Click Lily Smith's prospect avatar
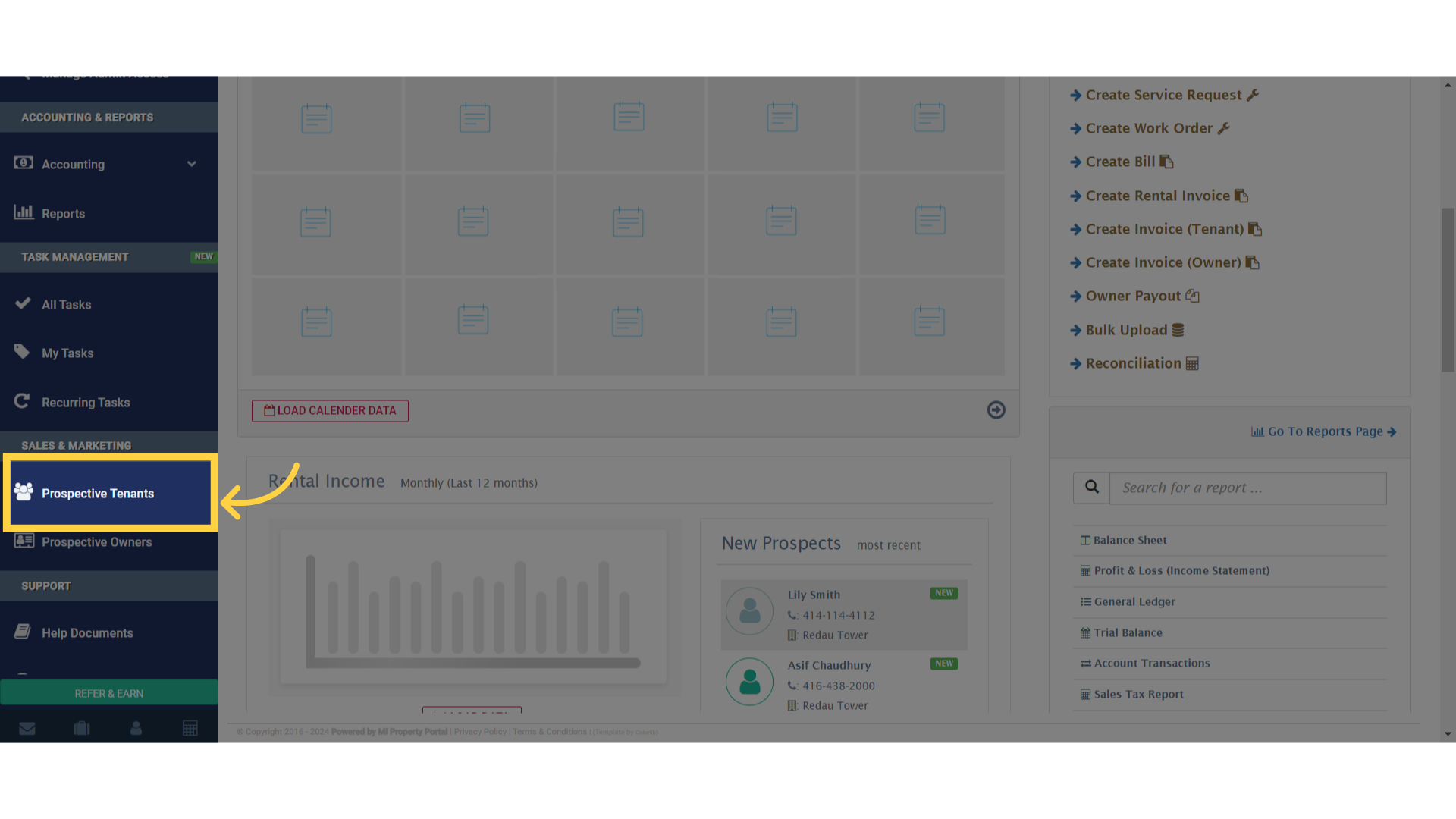The height and width of the screenshot is (819, 1456). [749, 611]
